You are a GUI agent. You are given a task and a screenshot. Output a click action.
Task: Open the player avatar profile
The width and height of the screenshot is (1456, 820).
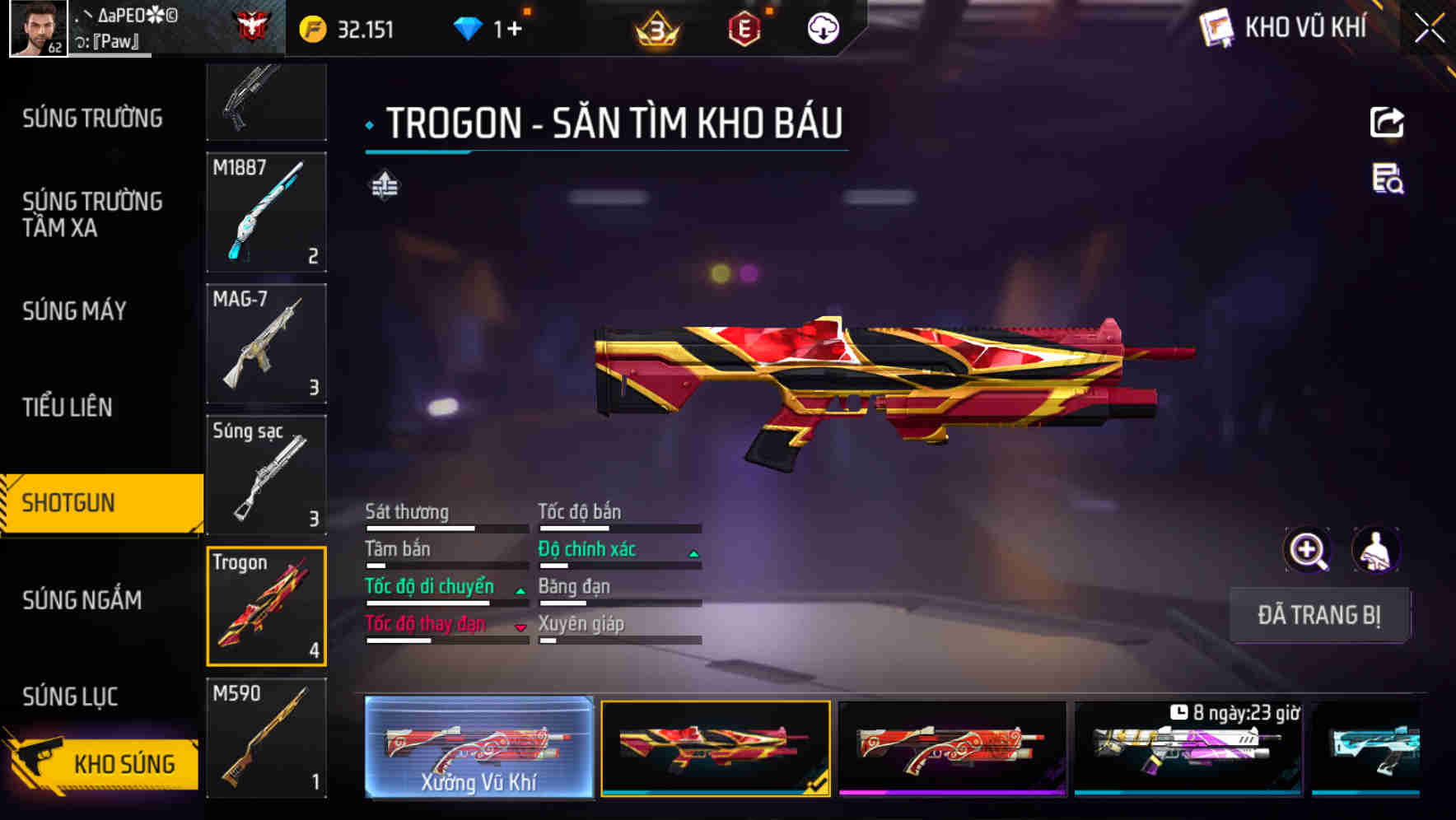point(38,28)
